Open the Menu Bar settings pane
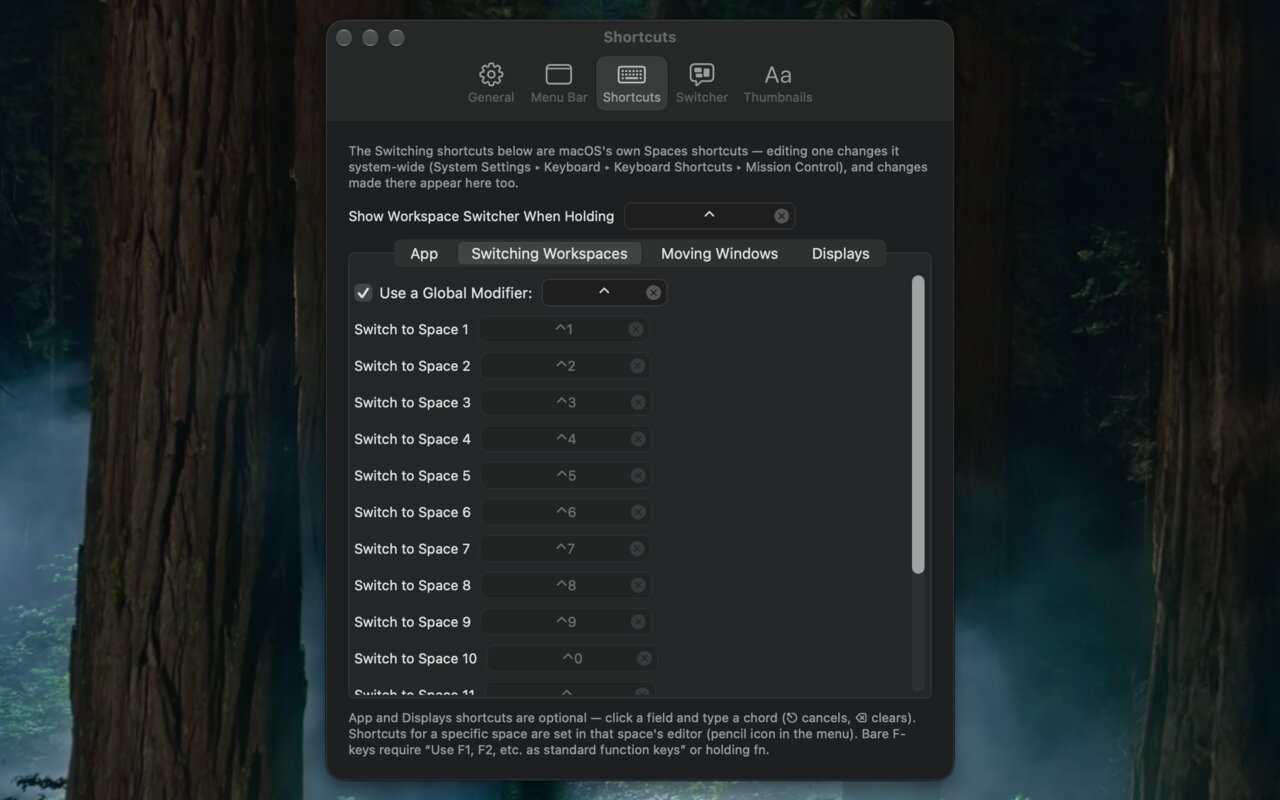 click(x=559, y=83)
